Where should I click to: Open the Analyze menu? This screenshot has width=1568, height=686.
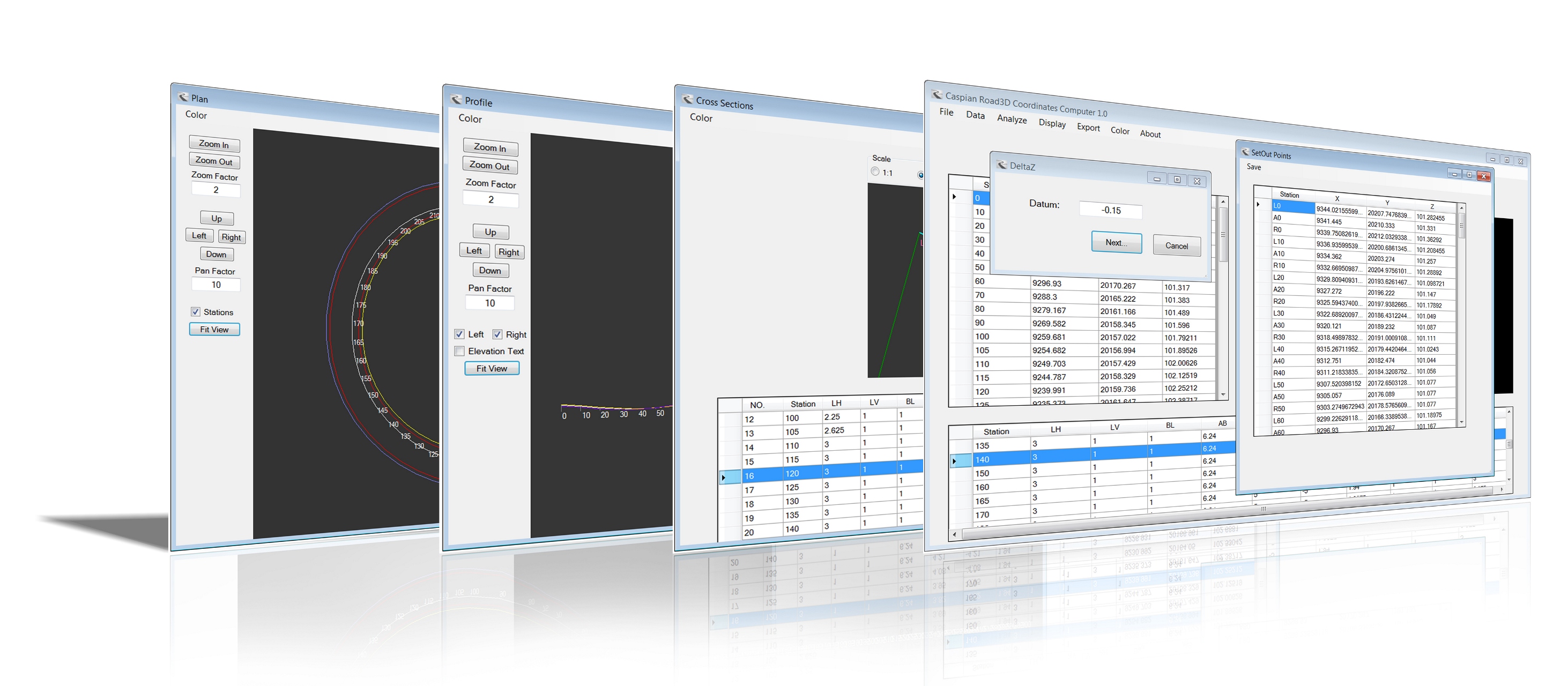click(1012, 120)
